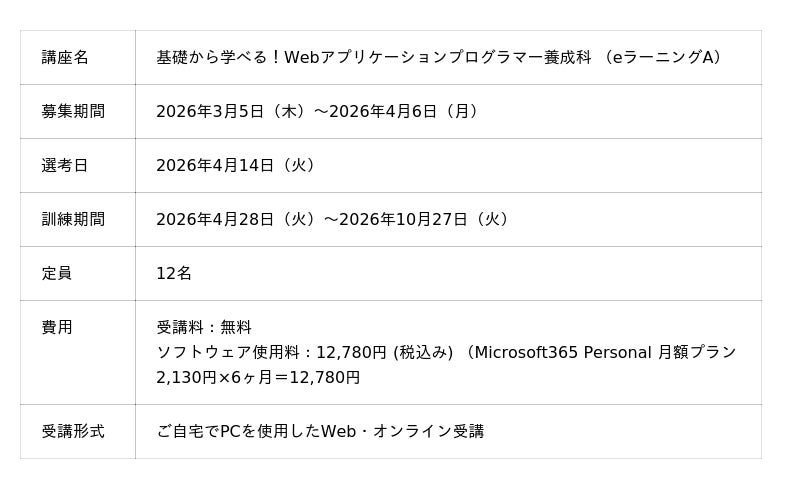The height and width of the screenshot is (489, 800).
Task: Select the selection date 2026年4月14日（火）
Action: tap(239, 166)
